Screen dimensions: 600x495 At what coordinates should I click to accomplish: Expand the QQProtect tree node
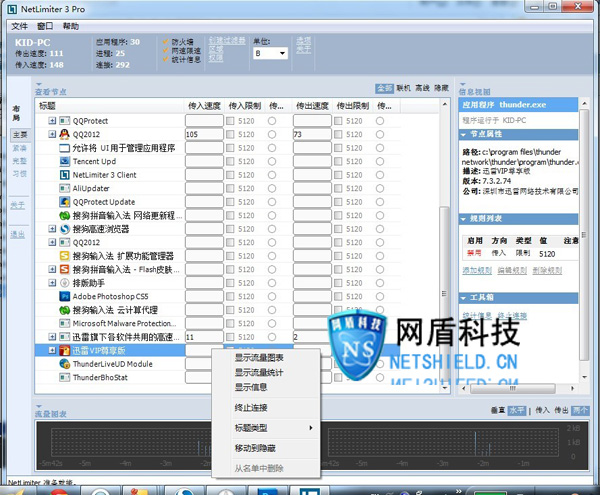tap(52, 121)
